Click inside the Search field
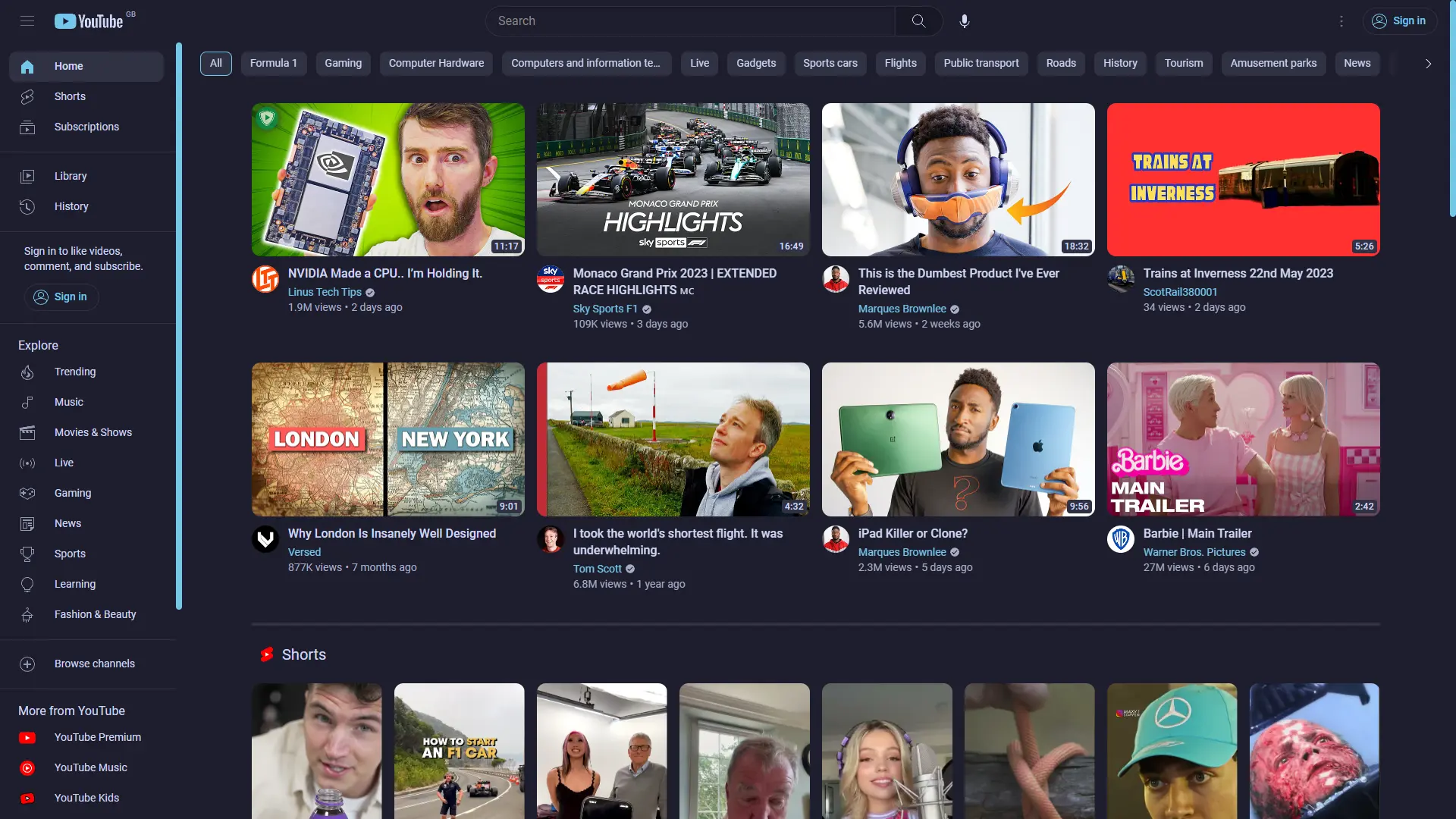This screenshot has height=819, width=1456. point(690,21)
